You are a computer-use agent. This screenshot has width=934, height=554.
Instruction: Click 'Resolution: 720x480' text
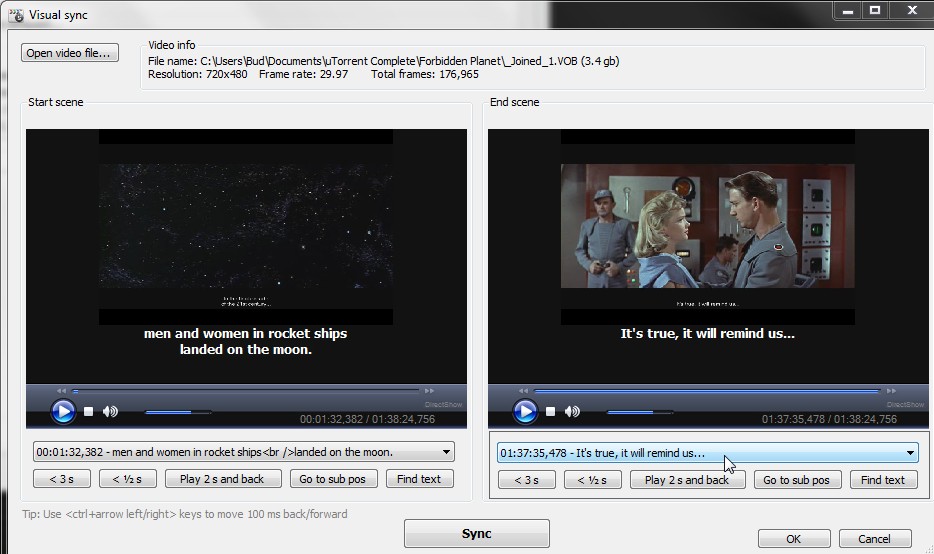click(x=198, y=74)
